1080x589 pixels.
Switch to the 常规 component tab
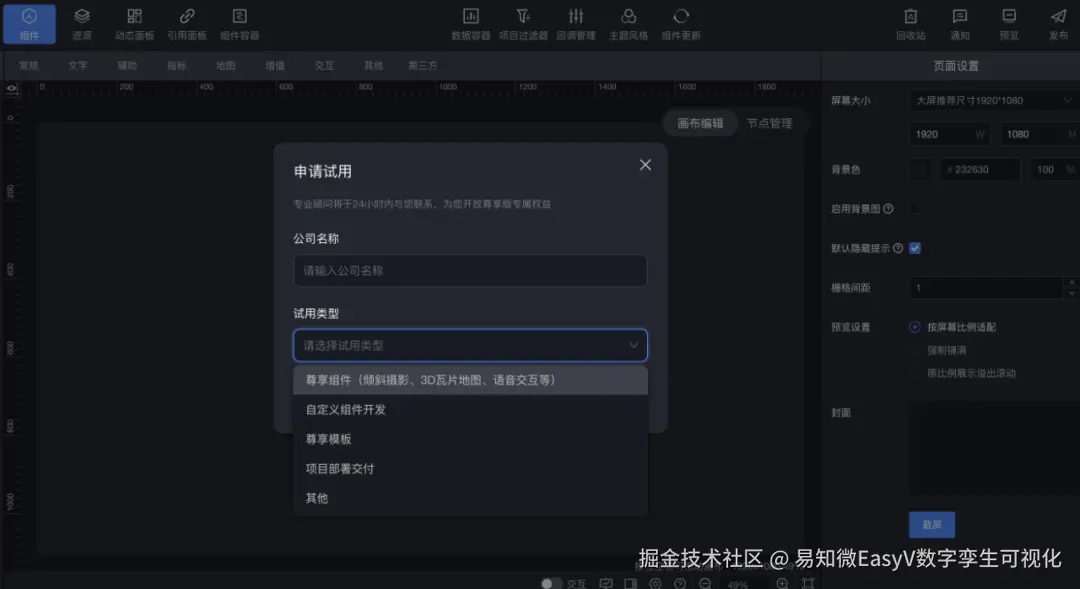point(29,65)
